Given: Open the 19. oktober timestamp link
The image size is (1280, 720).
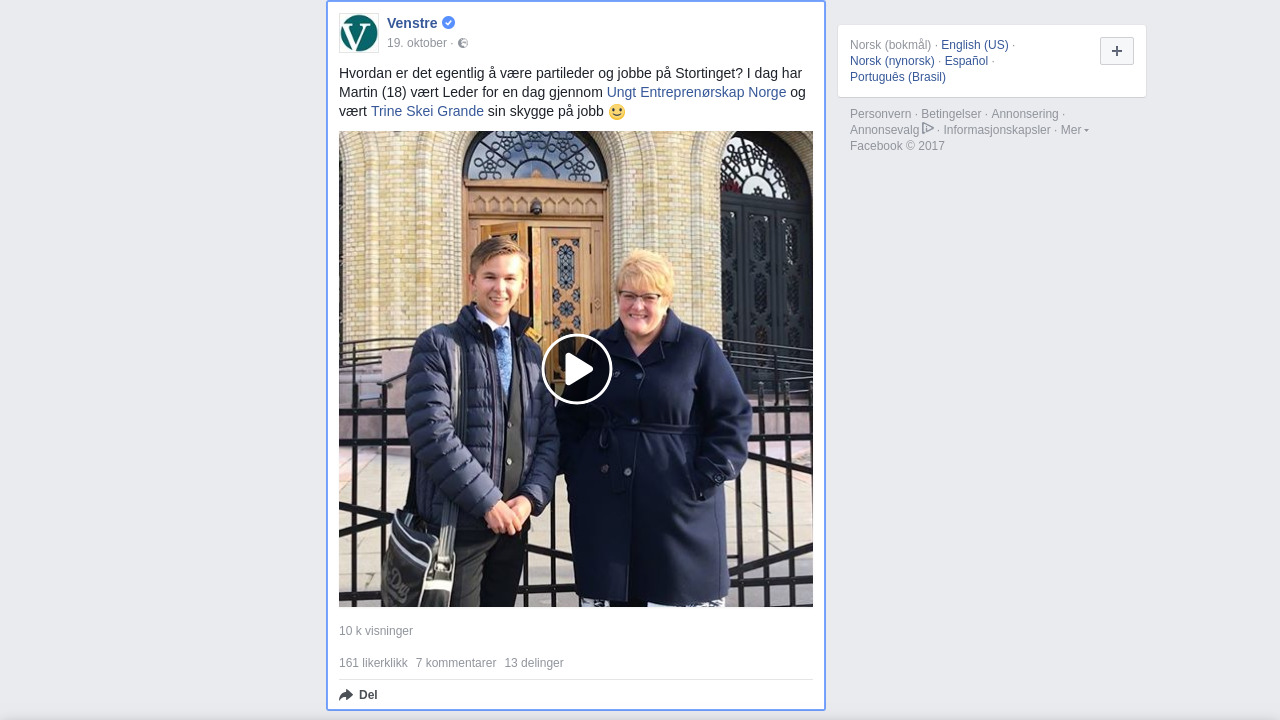Looking at the screenshot, I should coord(417,43).
